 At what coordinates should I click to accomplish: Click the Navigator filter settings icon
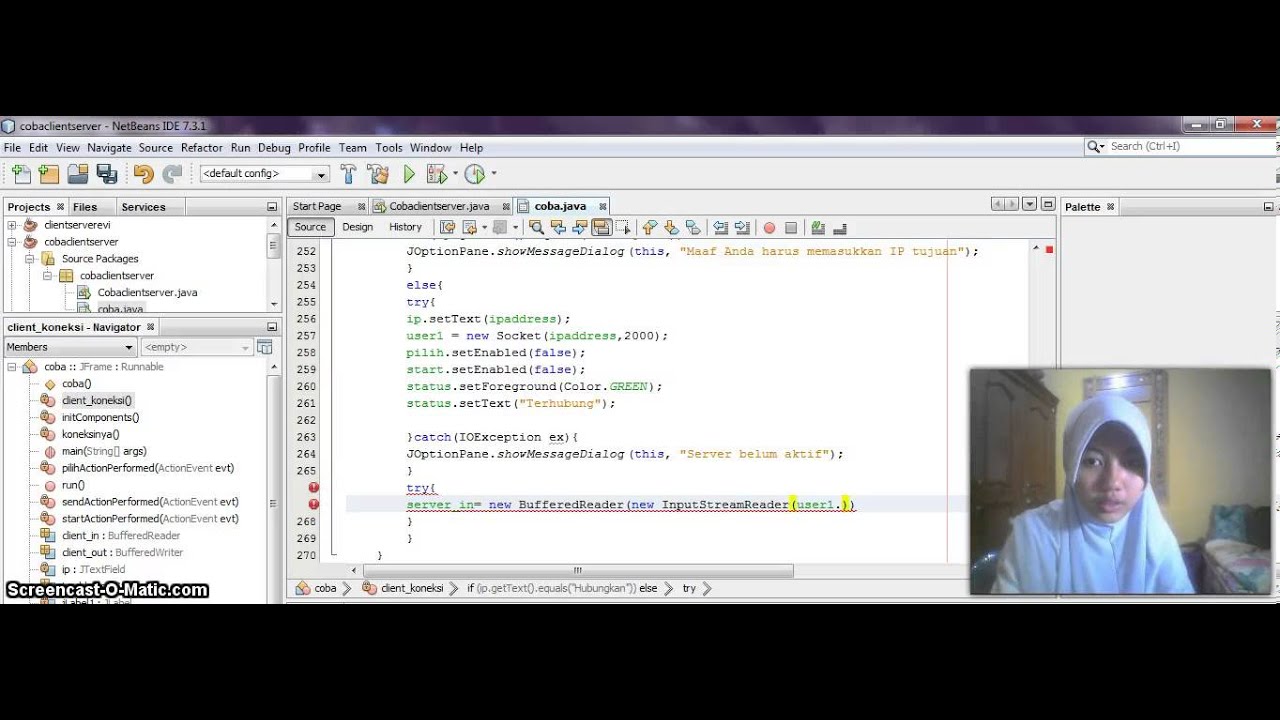click(x=264, y=347)
